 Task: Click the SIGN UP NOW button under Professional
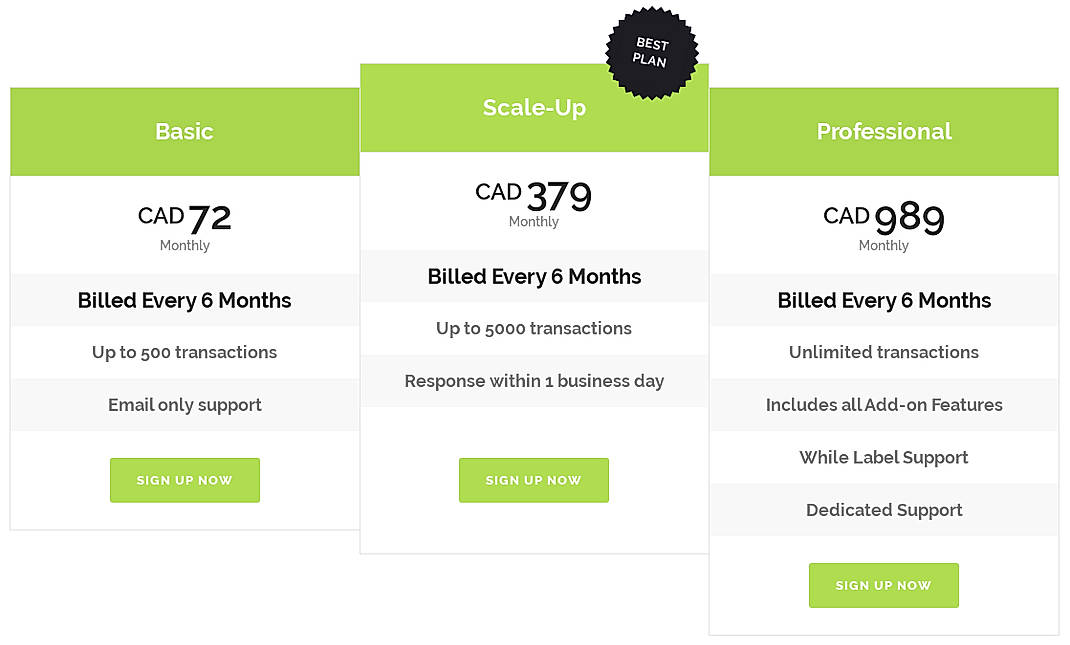coord(883,585)
